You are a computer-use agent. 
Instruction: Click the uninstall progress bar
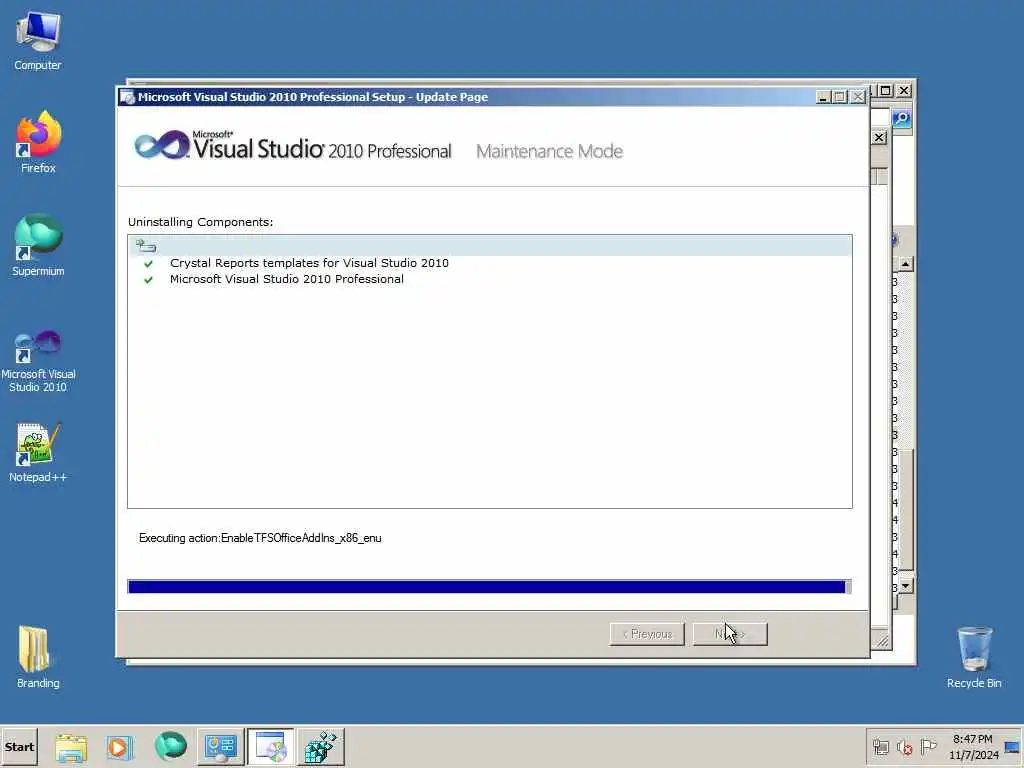point(490,586)
